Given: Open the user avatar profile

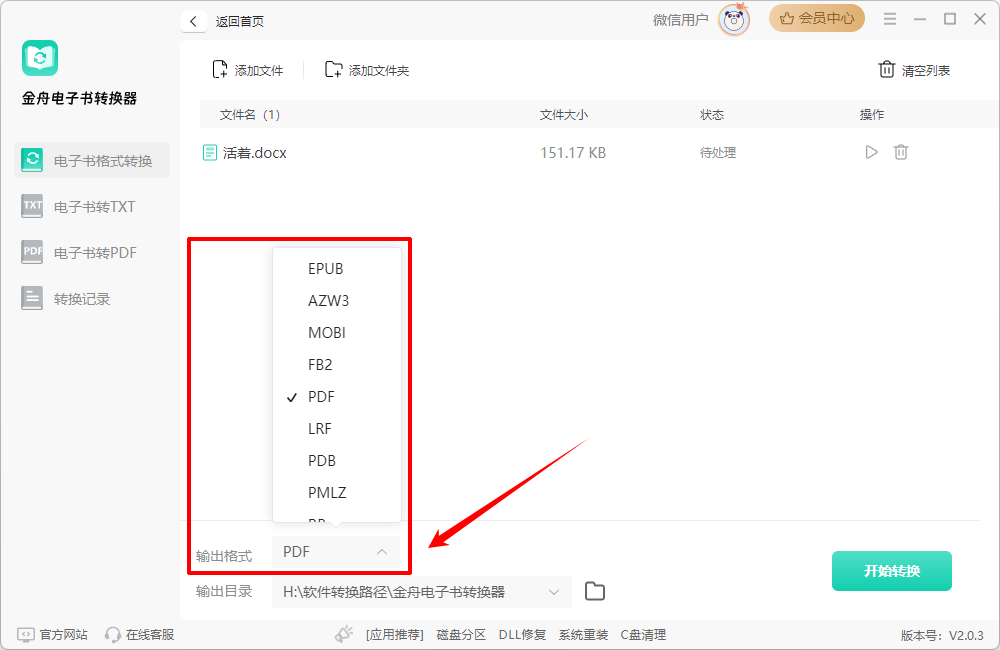Looking at the screenshot, I should [733, 19].
